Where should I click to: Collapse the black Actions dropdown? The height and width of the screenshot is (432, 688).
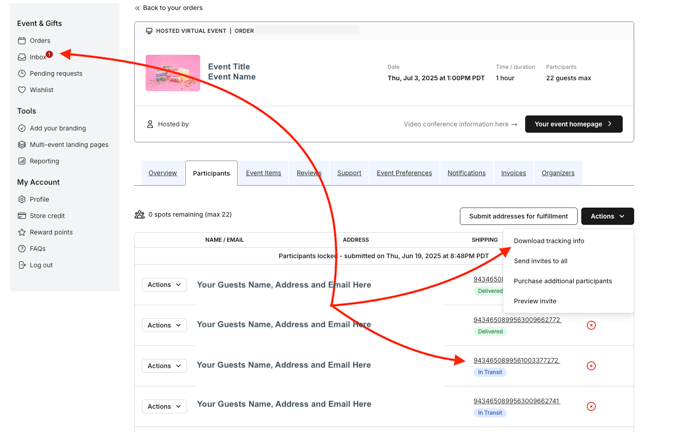(x=607, y=216)
